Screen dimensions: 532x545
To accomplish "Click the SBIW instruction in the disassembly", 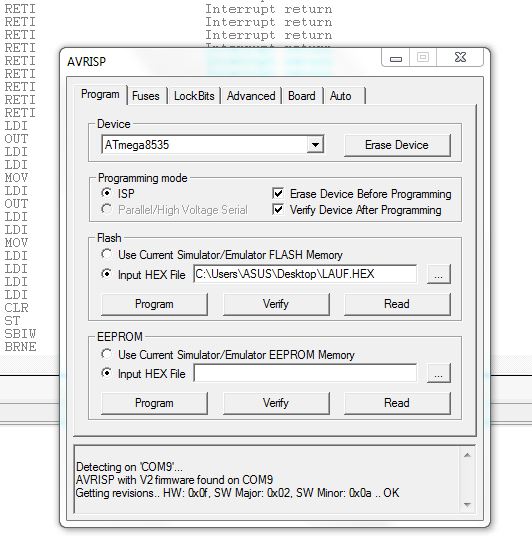I will [x=20, y=334].
